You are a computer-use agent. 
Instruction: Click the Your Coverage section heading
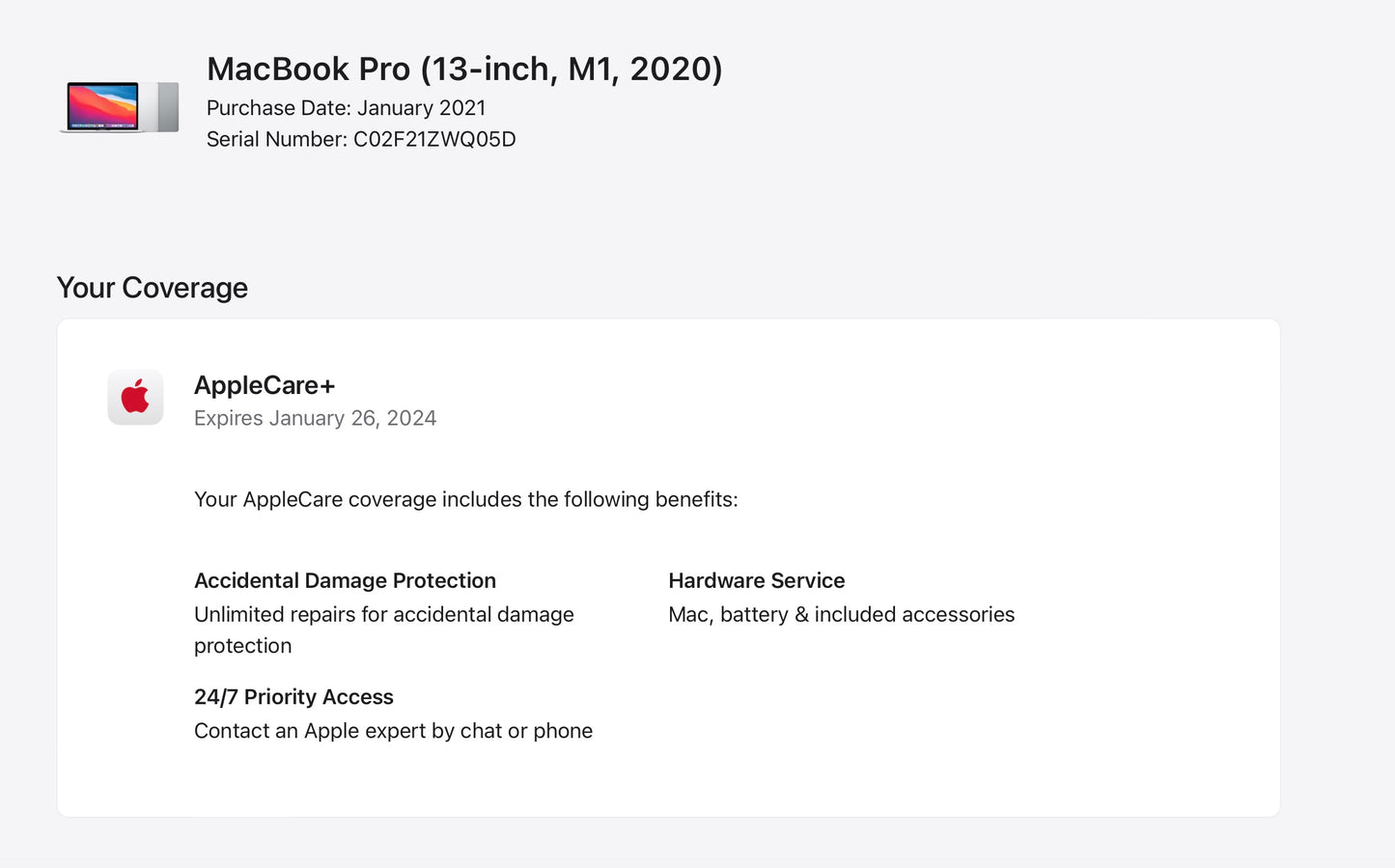pyautogui.click(x=152, y=288)
